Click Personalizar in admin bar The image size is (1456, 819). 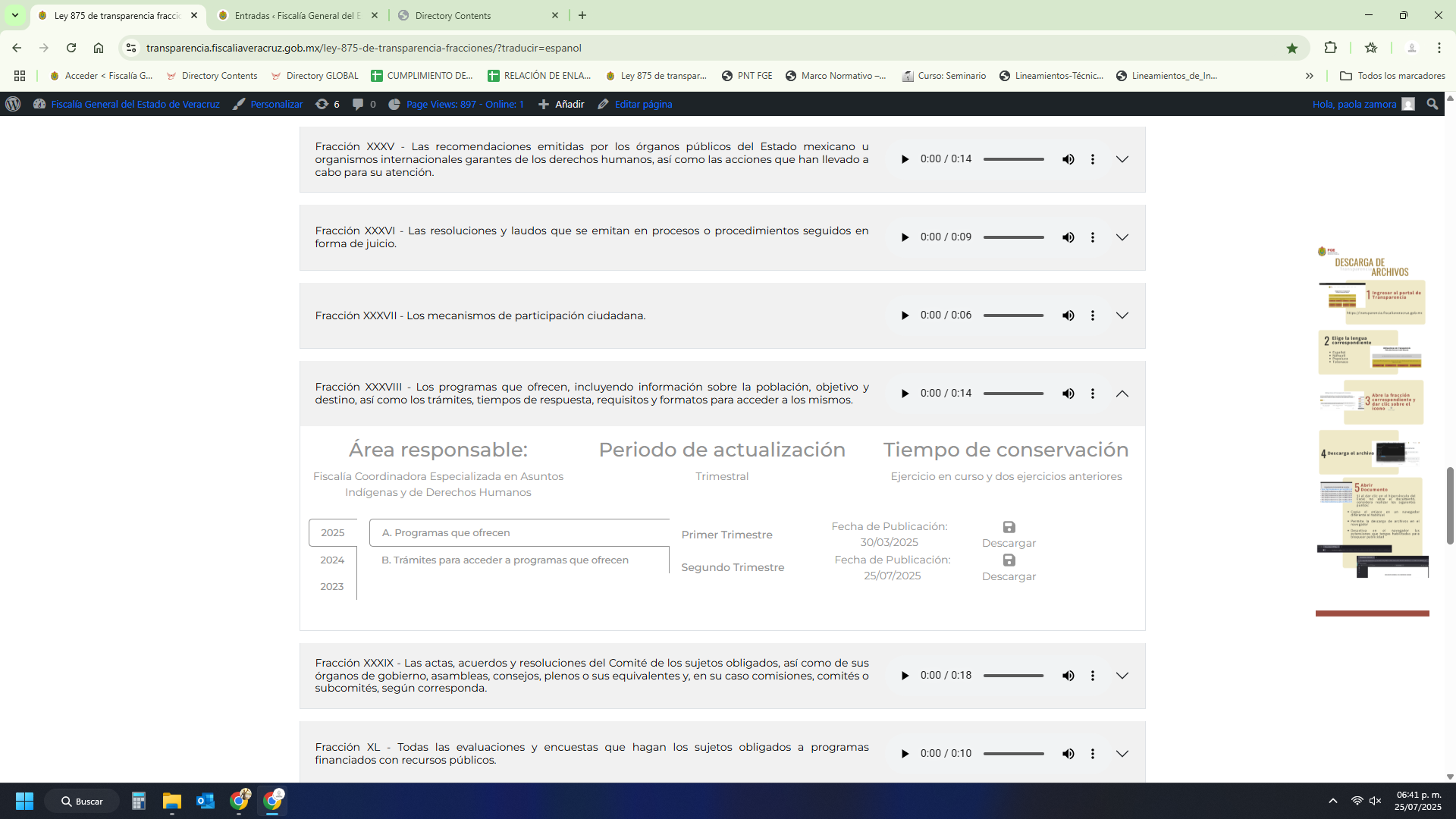click(276, 104)
